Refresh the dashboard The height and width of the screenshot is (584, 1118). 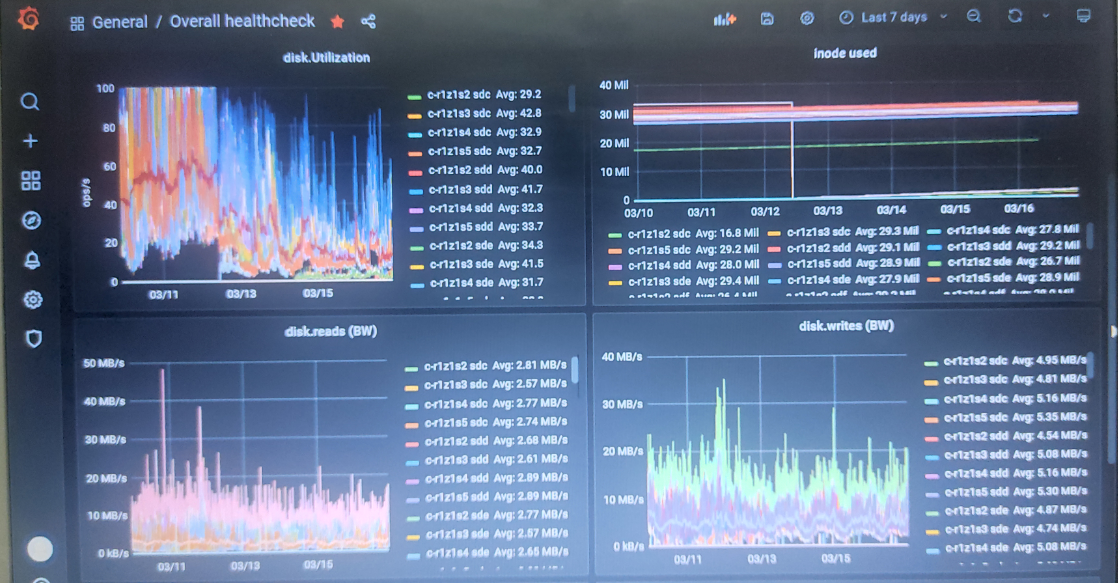click(x=1015, y=16)
